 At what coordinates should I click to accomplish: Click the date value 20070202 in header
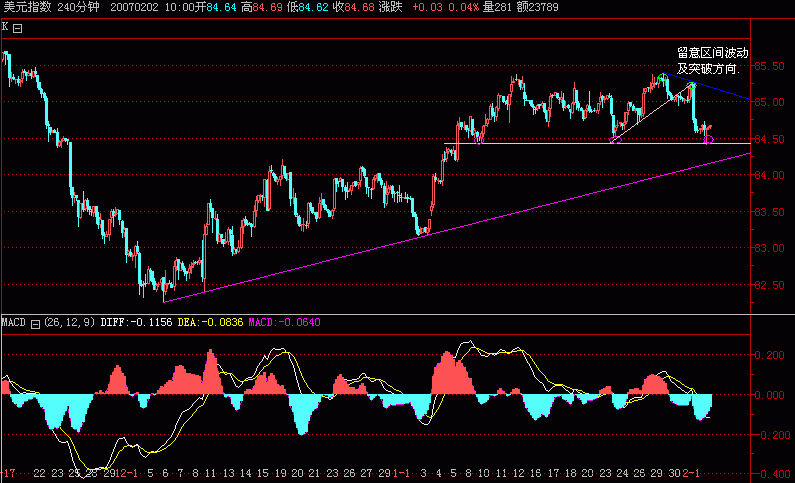[134, 7]
